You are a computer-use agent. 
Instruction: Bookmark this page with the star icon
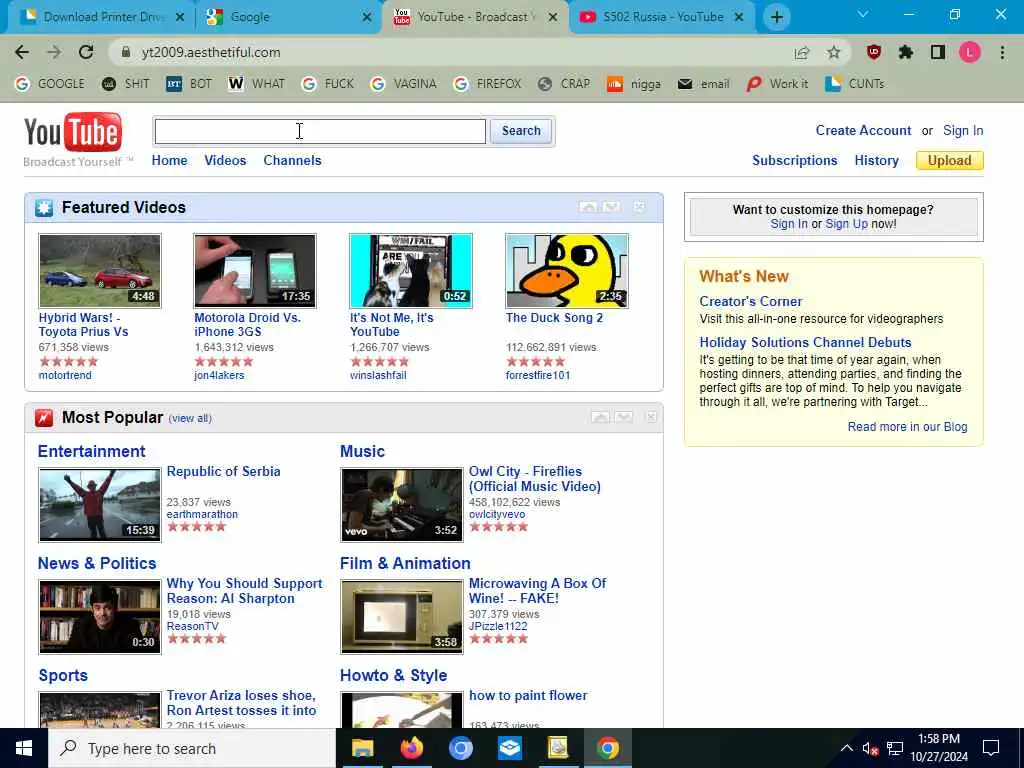(x=833, y=52)
